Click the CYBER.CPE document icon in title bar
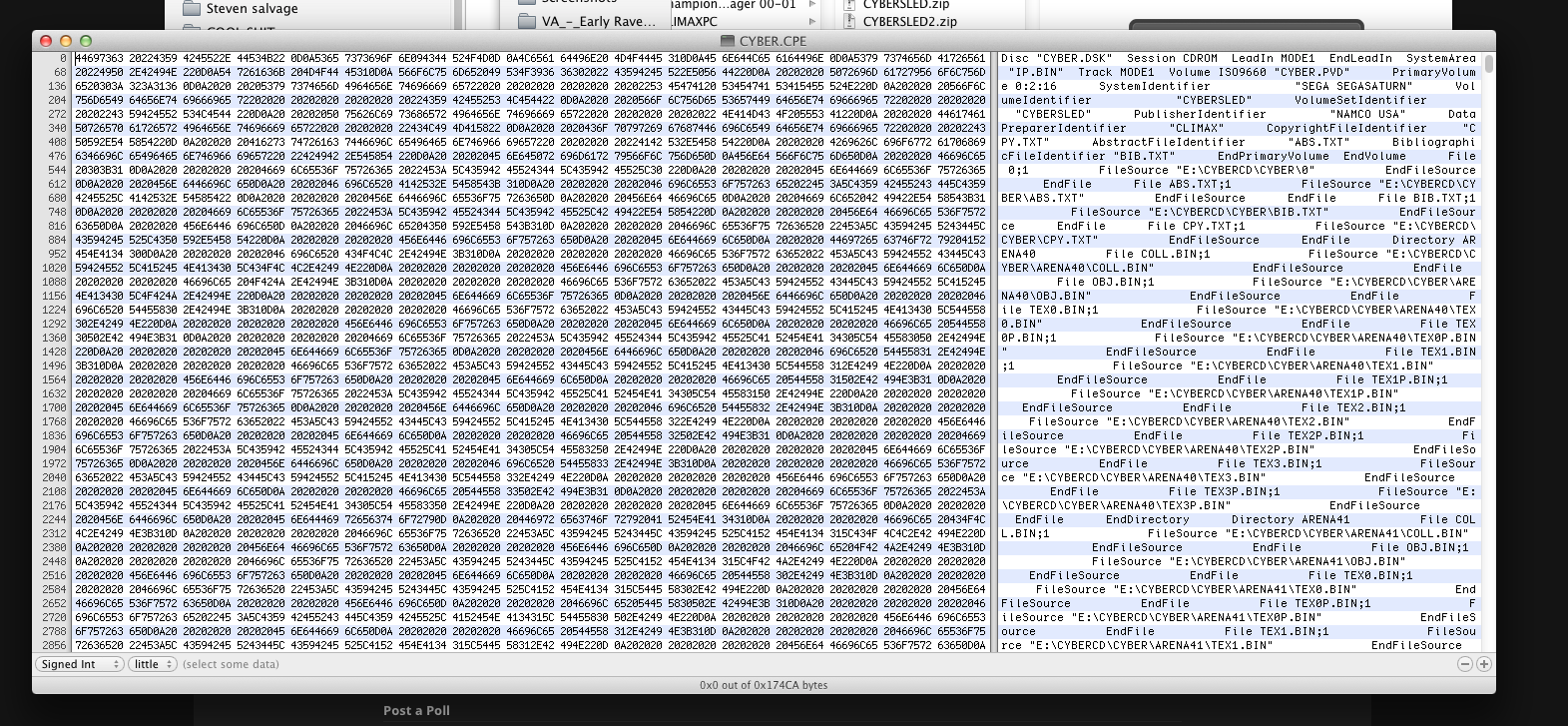This screenshot has width=1568, height=726. point(727,41)
